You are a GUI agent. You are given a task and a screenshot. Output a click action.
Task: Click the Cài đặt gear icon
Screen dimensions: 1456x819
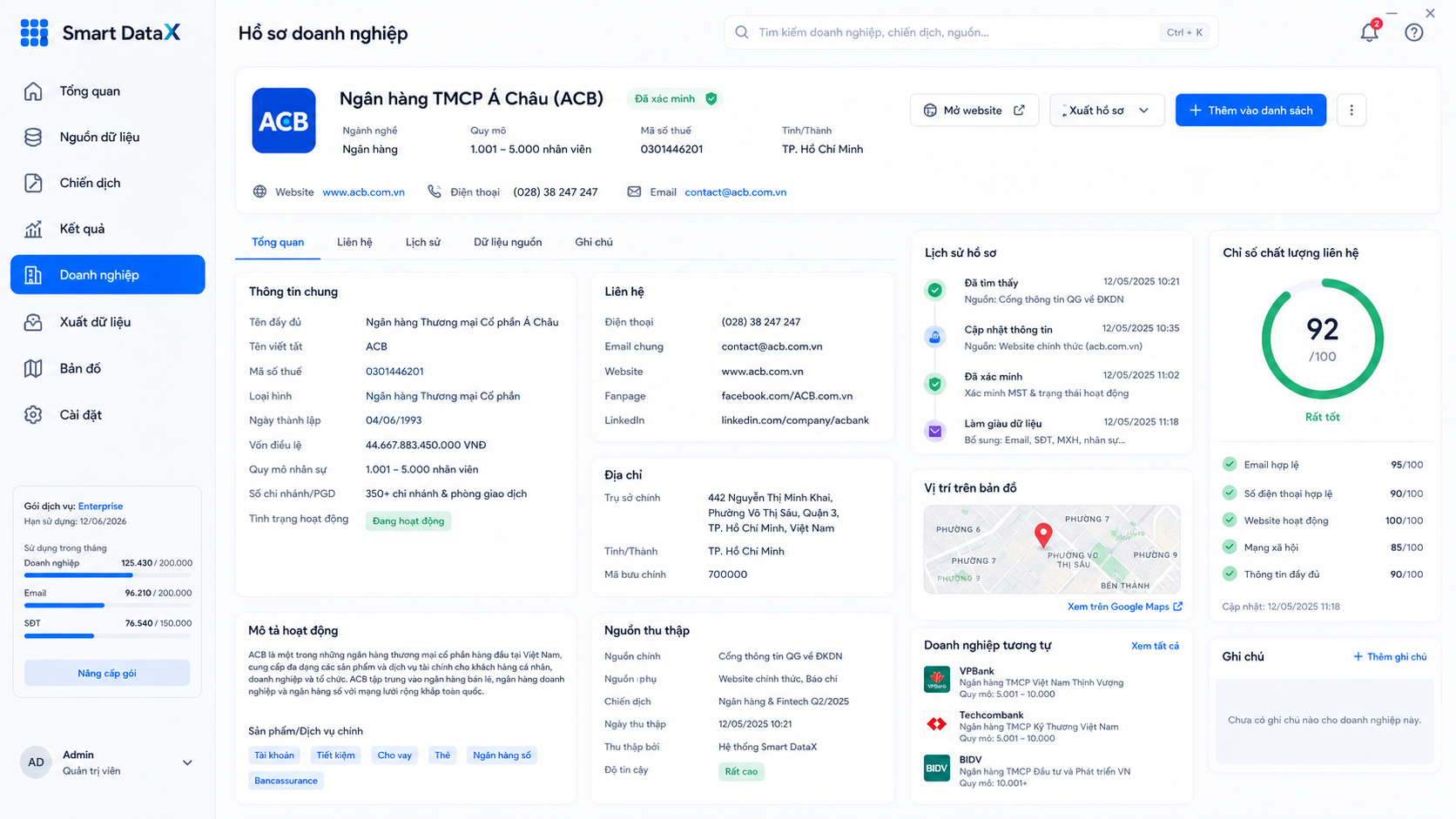pyautogui.click(x=33, y=414)
